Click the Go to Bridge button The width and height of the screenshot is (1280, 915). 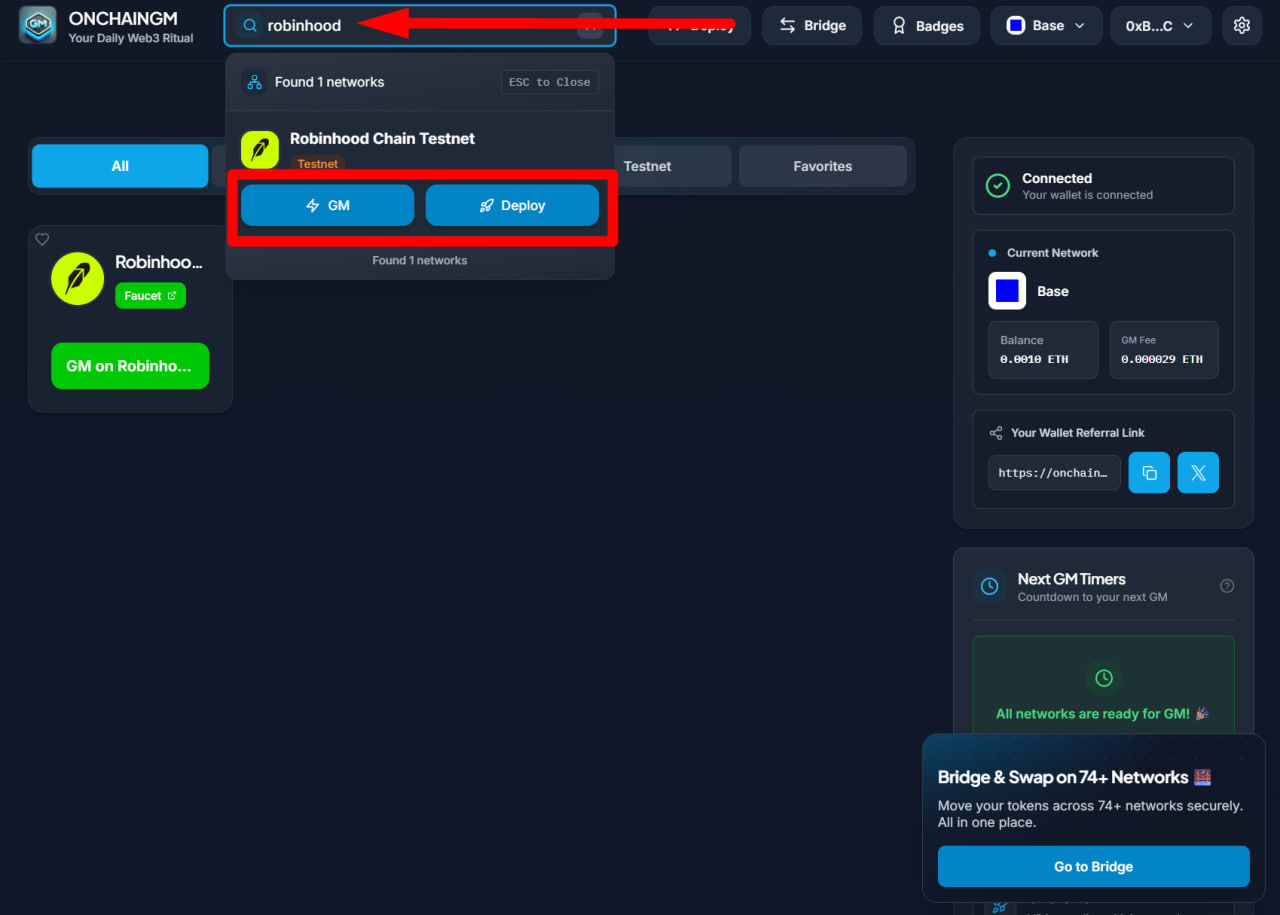point(1093,867)
